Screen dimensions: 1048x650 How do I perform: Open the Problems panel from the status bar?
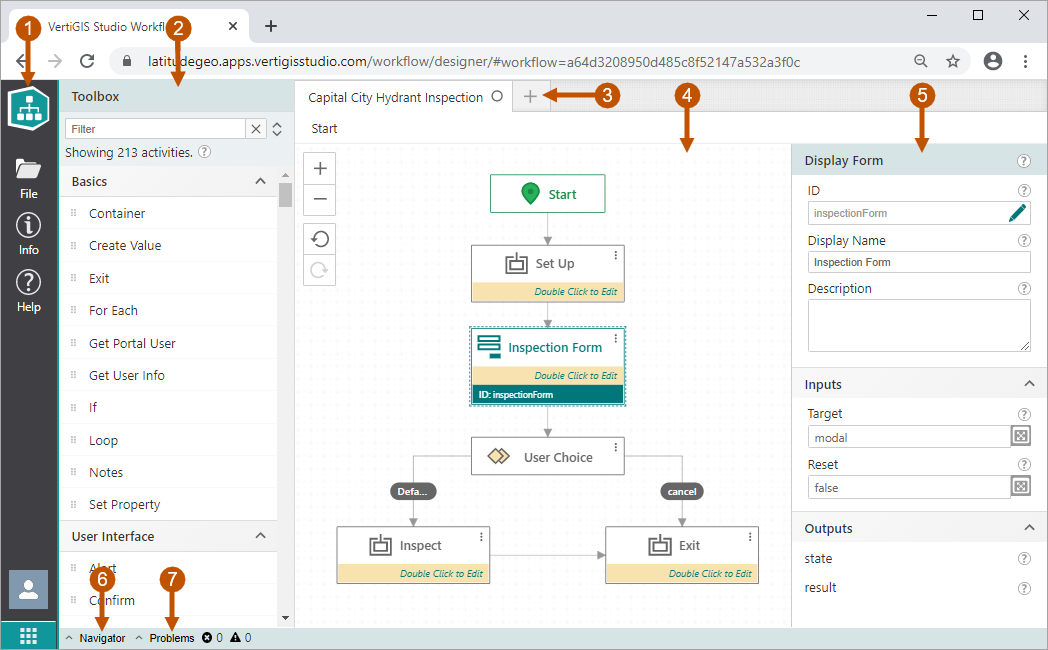pyautogui.click(x=172, y=637)
